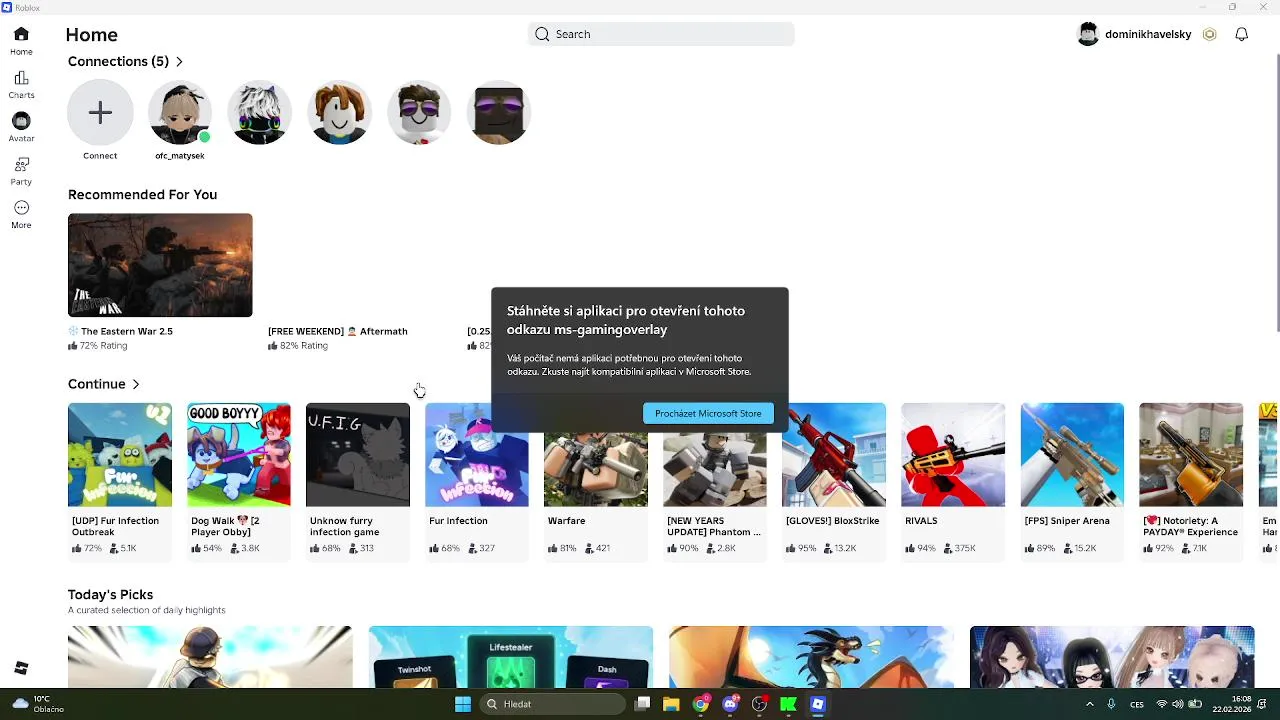Click the Connect plus circle
This screenshot has height=720, width=1280.
[x=100, y=113]
